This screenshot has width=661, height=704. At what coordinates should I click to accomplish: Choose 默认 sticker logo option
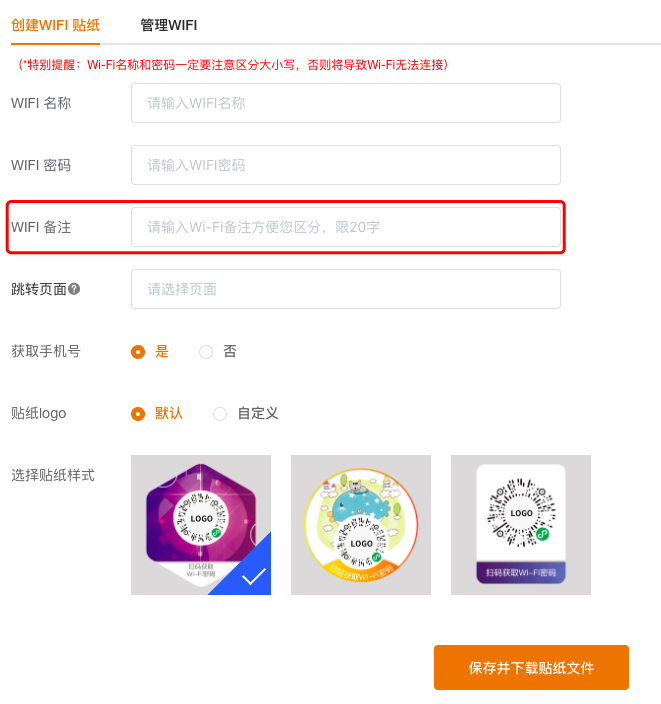pos(138,414)
